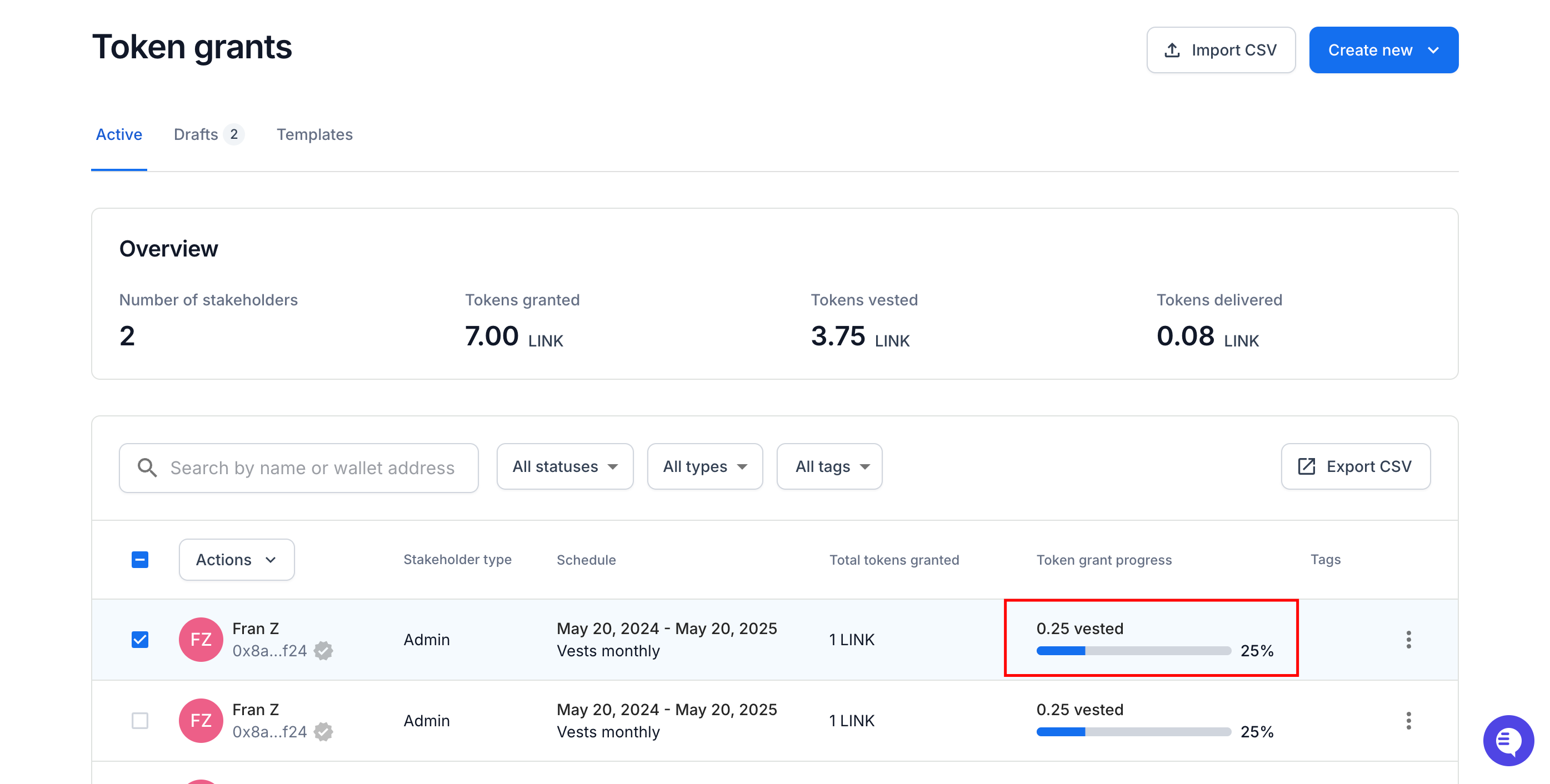This screenshot has height=784, width=1550.
Task: Click the 25% progress bar in first row
Action: coord(1134,651)
